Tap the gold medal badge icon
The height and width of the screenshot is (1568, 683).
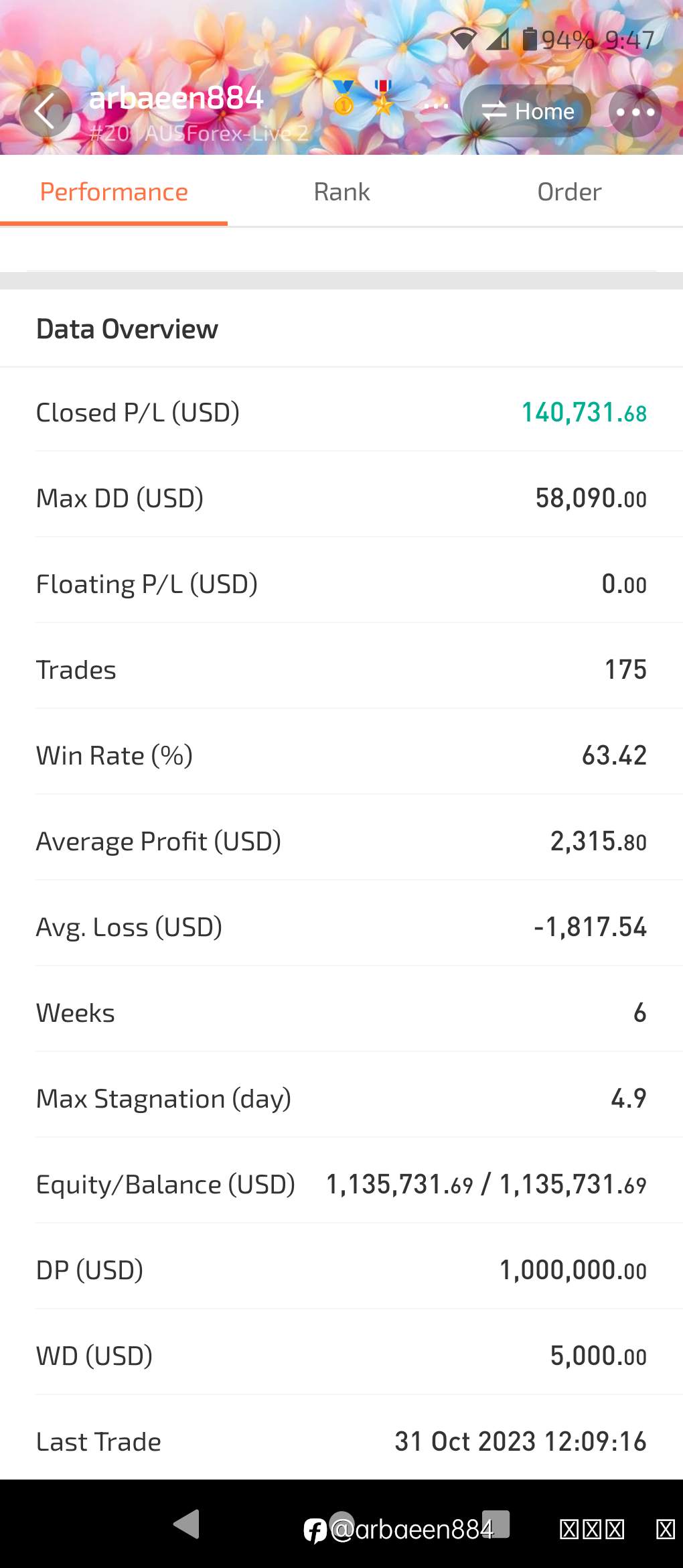344,98
